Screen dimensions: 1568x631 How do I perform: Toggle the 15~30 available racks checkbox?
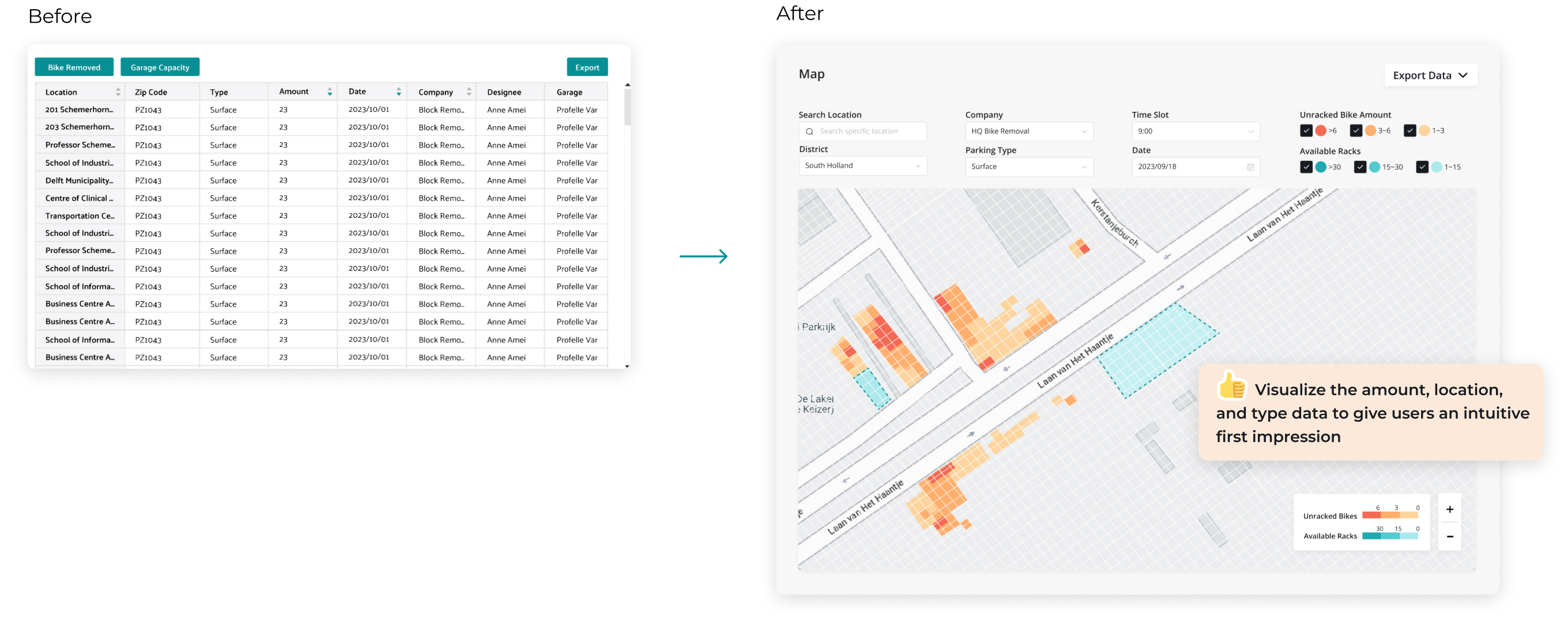click(x=1360, y=167)
